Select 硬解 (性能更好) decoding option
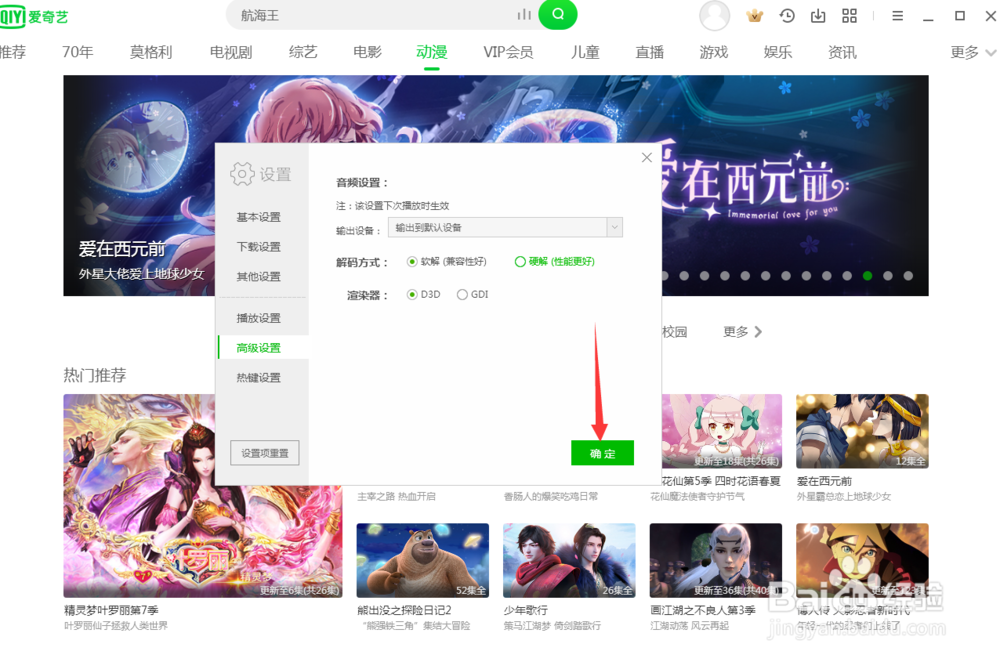The width and height of the screenshot is (1000, 662). click(x=555, y=261)
